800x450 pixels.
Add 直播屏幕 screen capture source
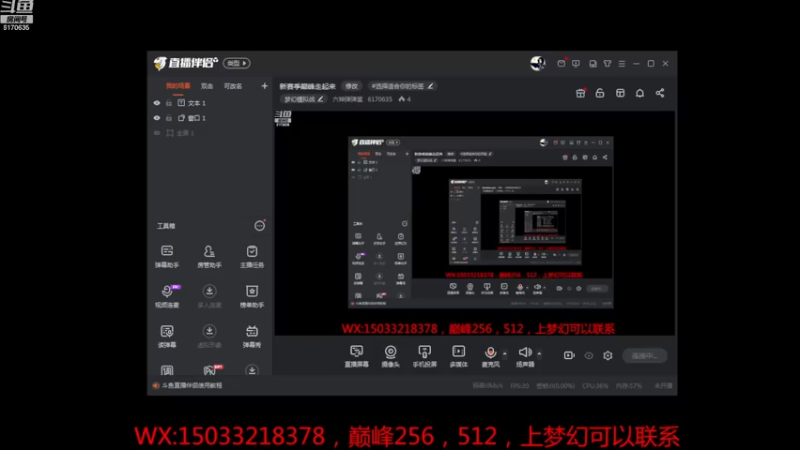pos(356,356)
